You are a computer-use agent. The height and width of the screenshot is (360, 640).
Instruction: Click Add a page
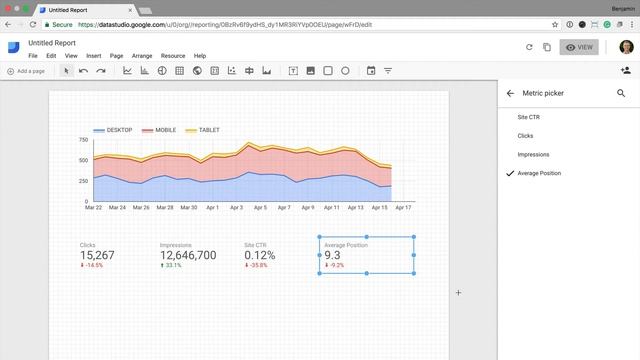click(x=26, y=71)
